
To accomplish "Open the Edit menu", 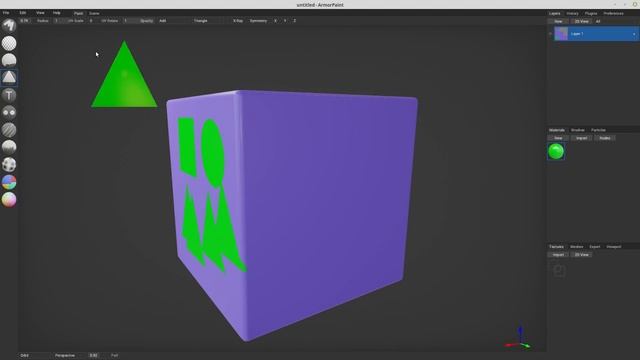I will (22, 13).
